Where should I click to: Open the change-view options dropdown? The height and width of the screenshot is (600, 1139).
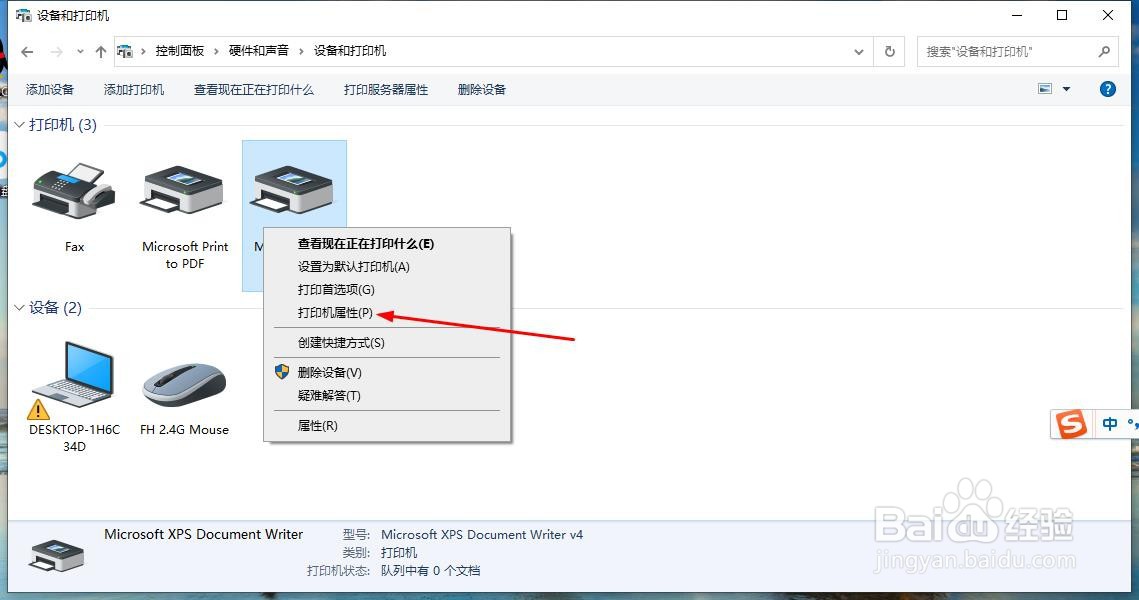tap(1065, 89)
